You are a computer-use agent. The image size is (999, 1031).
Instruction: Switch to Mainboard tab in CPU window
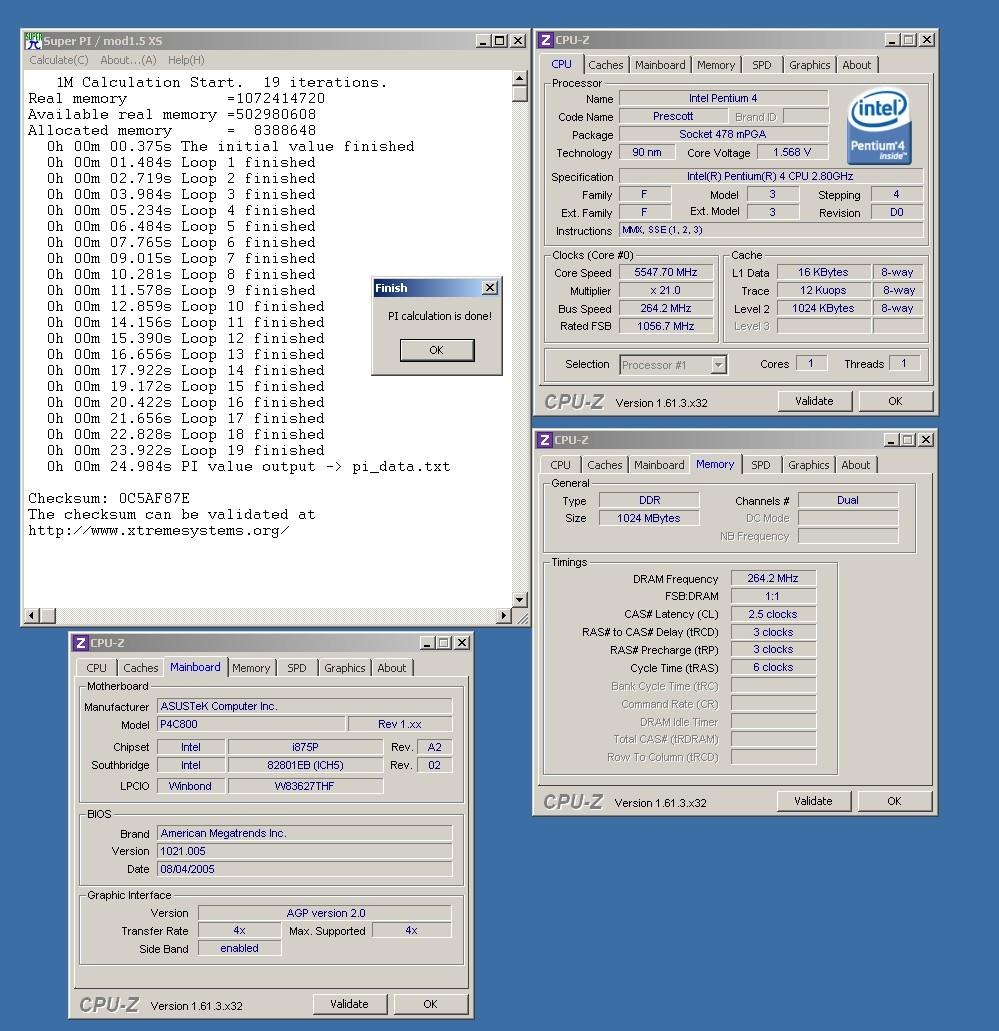click(660, 65)
